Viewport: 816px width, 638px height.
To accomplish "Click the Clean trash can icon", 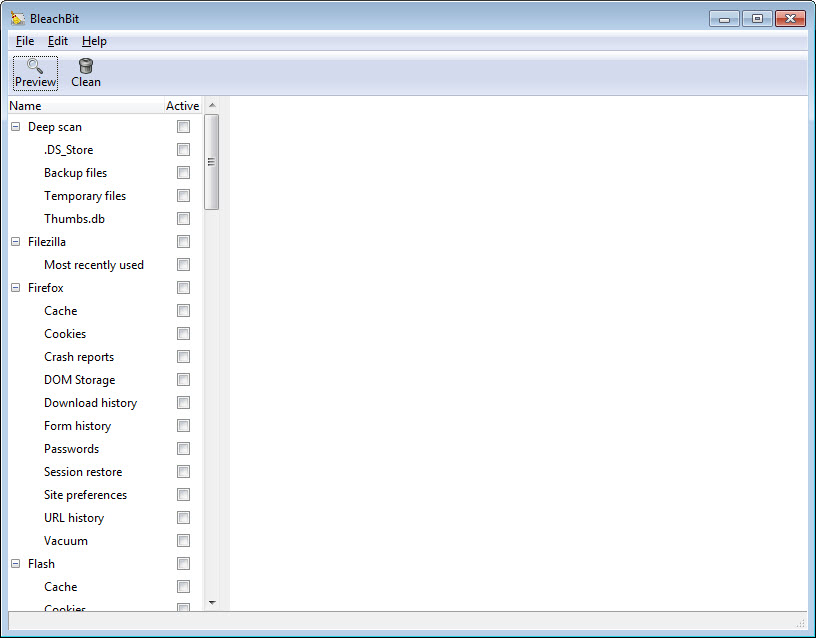I will tap(86, 66).
